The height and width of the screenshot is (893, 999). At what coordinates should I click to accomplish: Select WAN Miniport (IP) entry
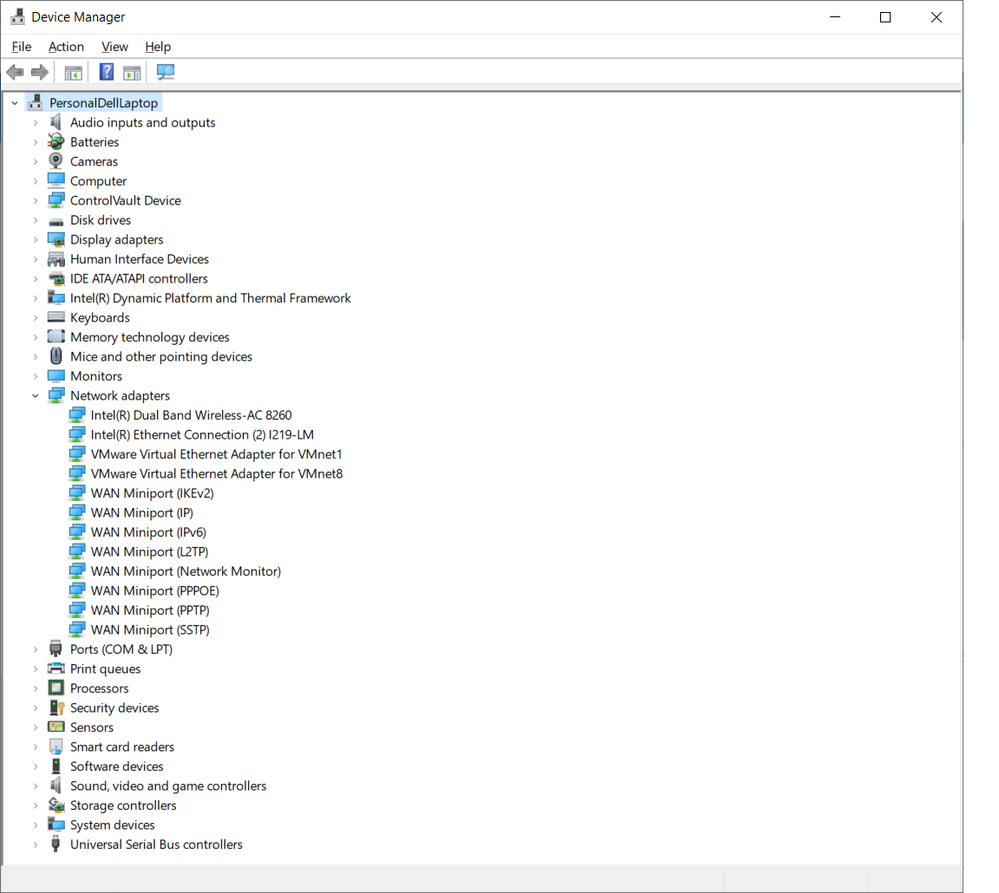coord(142,513)
